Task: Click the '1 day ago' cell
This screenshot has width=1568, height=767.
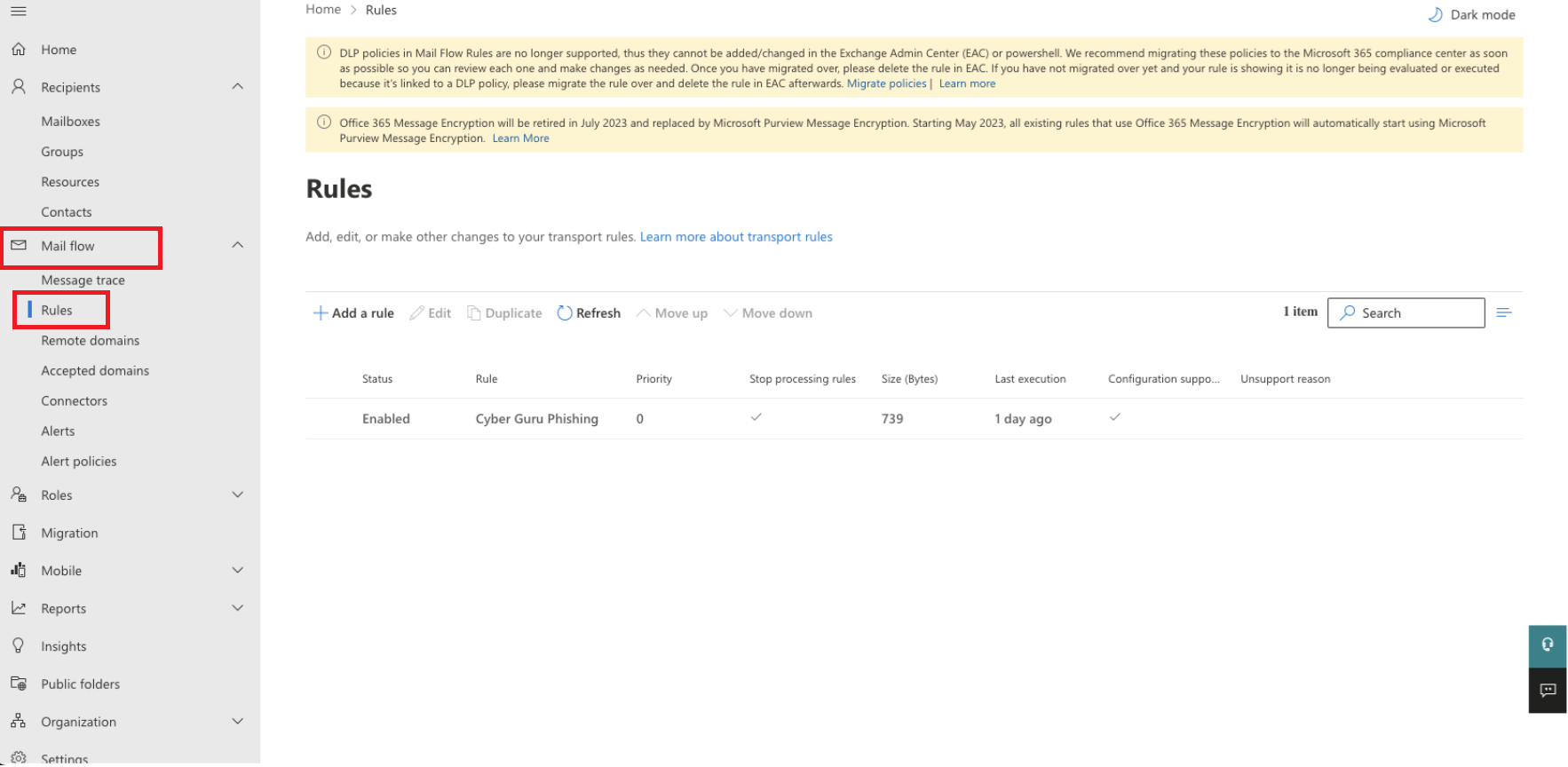Action: tap(1023, 419)
